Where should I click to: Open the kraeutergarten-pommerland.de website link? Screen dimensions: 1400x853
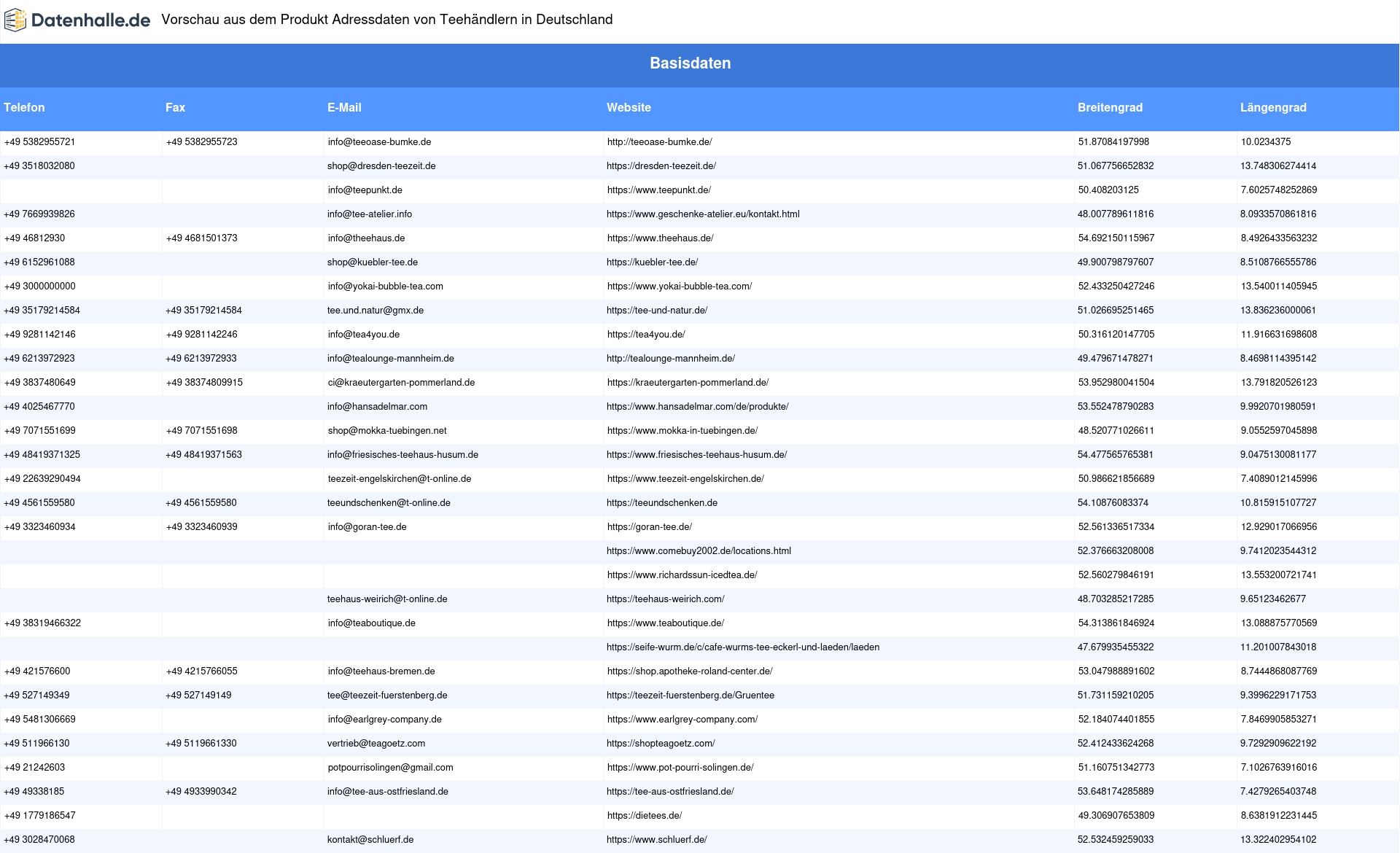(x=688, y=383)
